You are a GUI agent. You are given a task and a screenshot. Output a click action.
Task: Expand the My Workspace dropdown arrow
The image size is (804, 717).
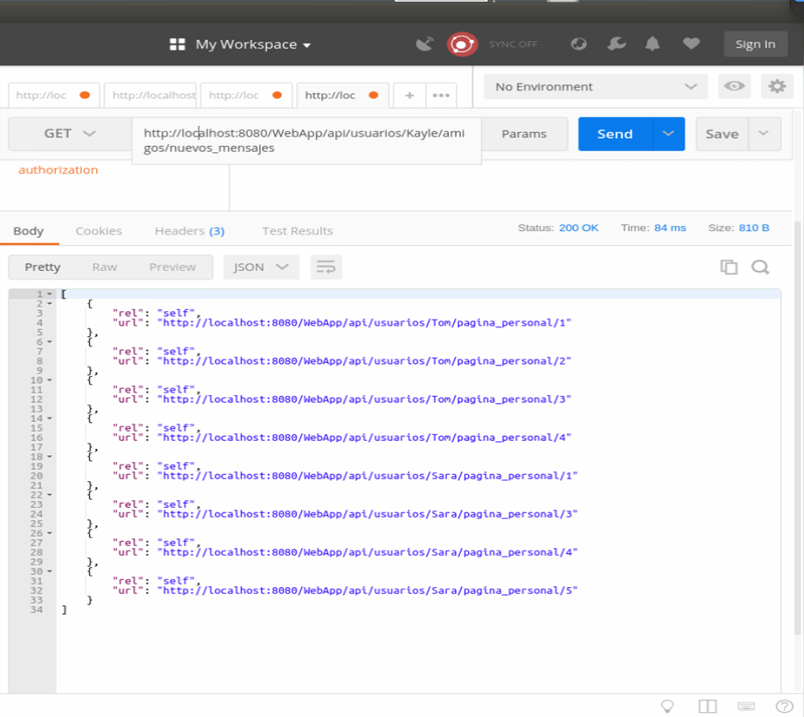307,46
